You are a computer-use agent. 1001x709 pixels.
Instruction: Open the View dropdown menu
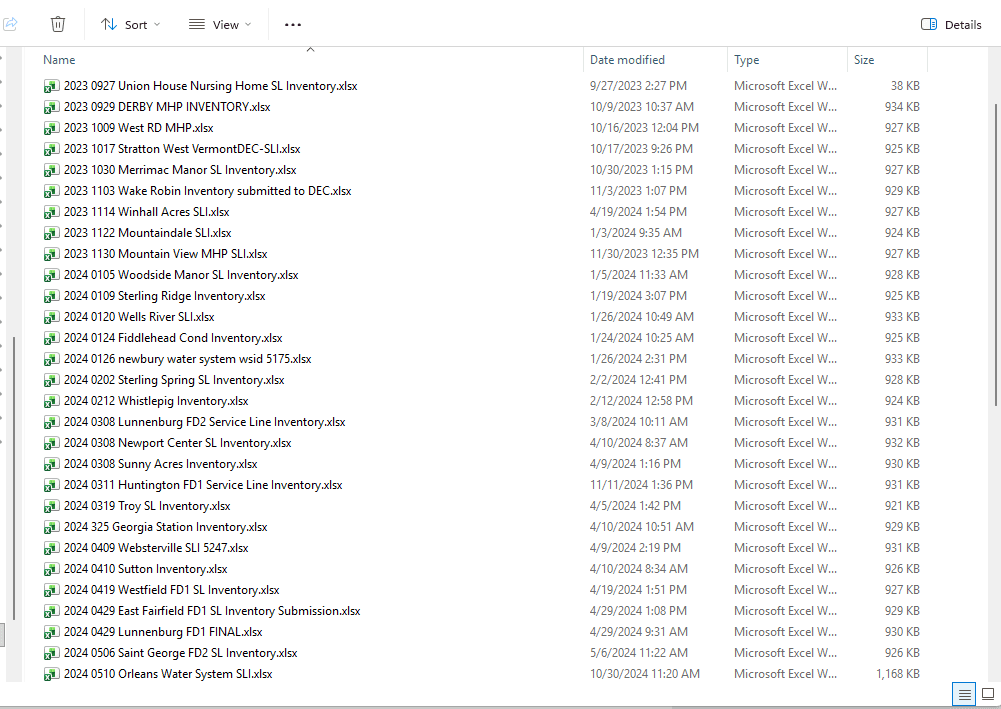click(x=220, y=24)
